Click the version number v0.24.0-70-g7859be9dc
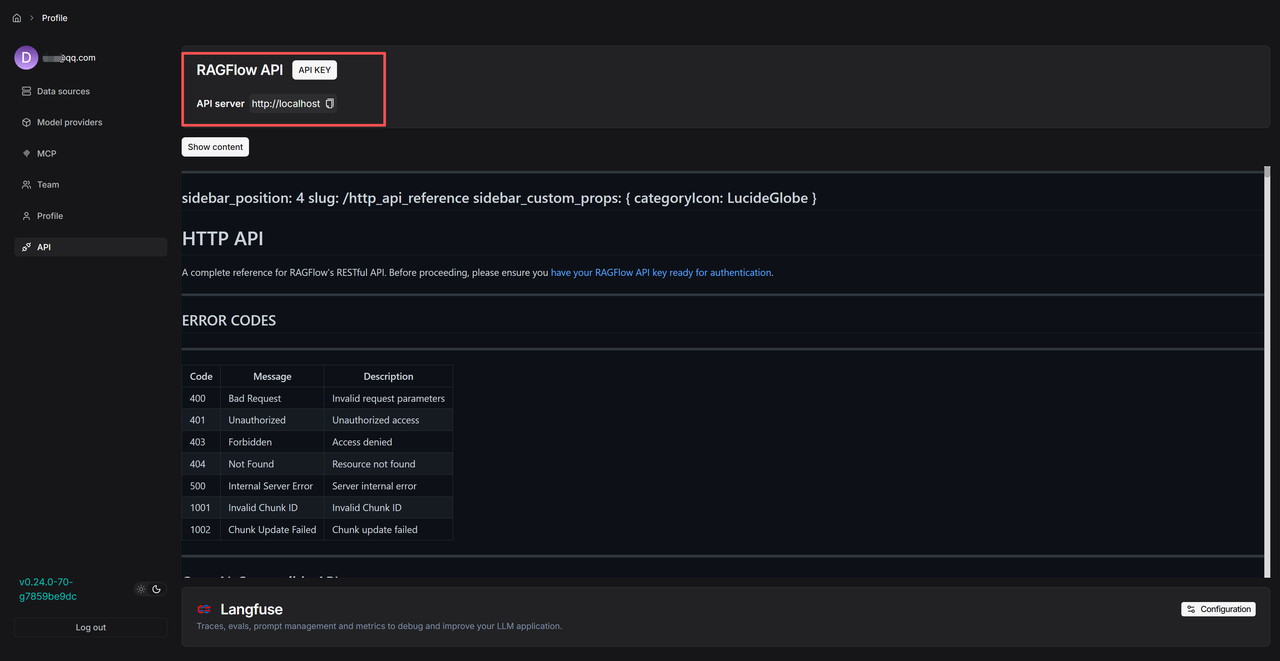Screen dimensions: 1280x661 point(48,589)
